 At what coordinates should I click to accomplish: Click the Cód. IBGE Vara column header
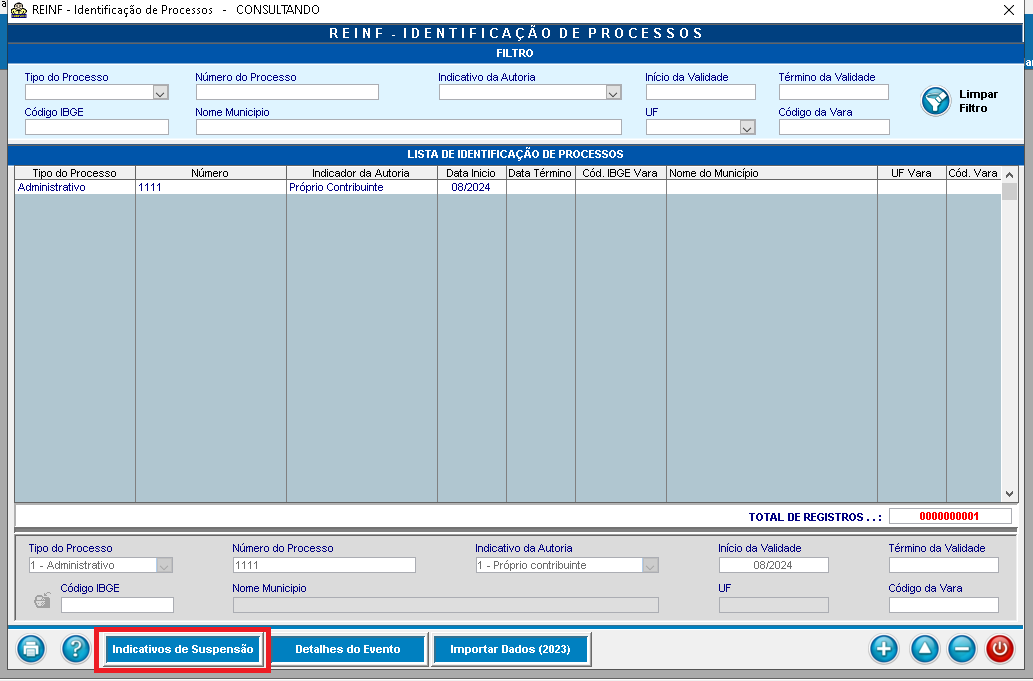pos(621,173)
